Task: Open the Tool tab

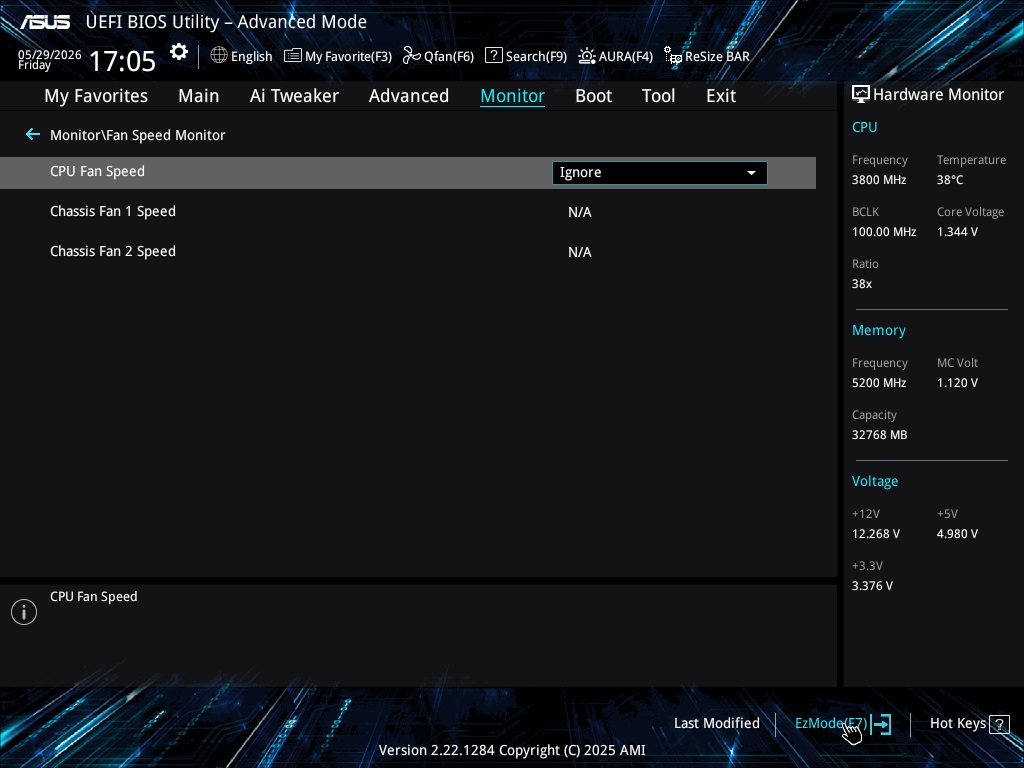Action: tap(658, 96)
